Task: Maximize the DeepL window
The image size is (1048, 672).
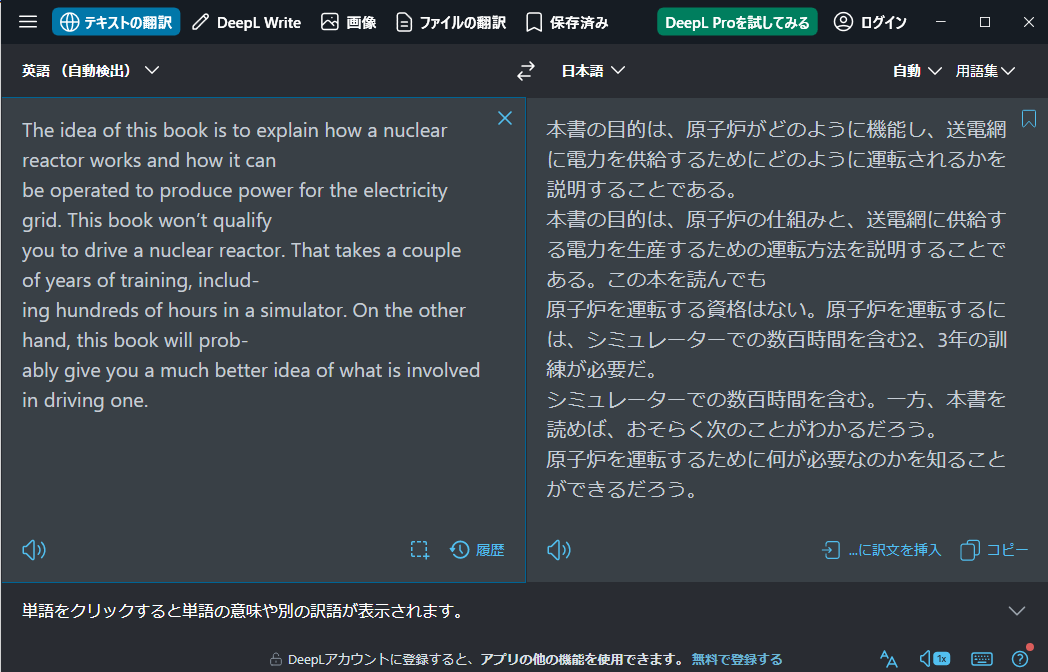Action: click(985, 22)
